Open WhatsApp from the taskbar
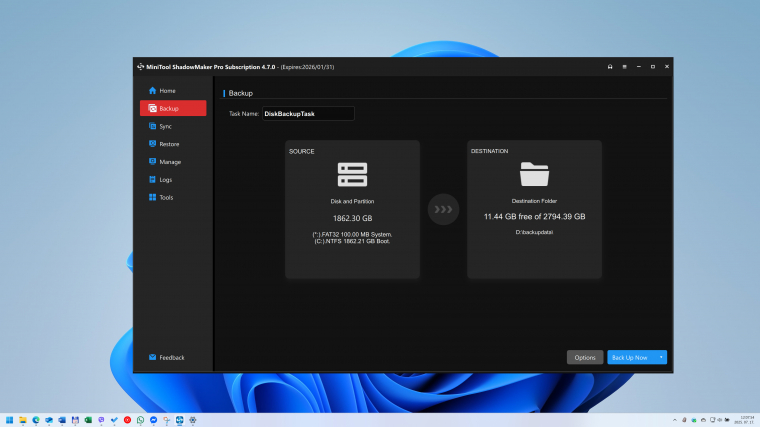This screenshot has height=427, width=760. (141, 420)
